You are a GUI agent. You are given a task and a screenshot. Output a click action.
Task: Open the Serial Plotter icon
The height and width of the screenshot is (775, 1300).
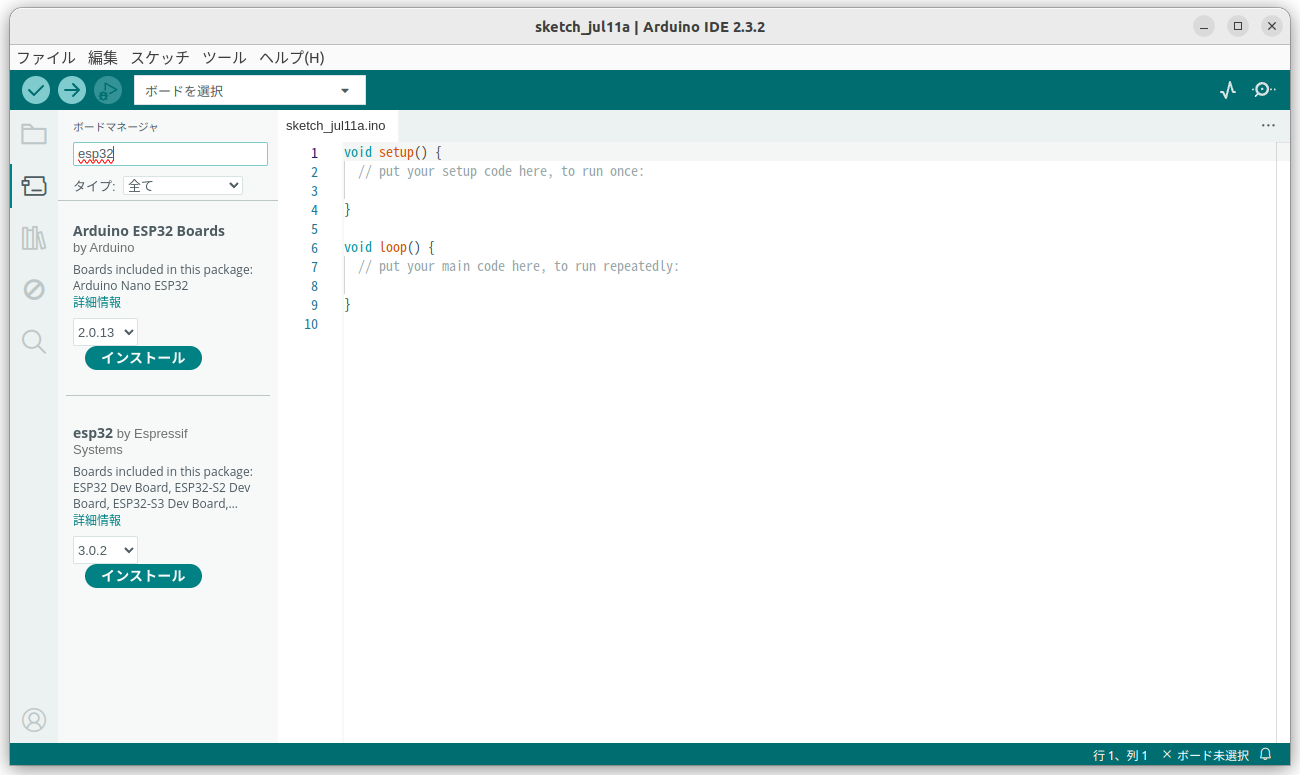point(1227,90)
